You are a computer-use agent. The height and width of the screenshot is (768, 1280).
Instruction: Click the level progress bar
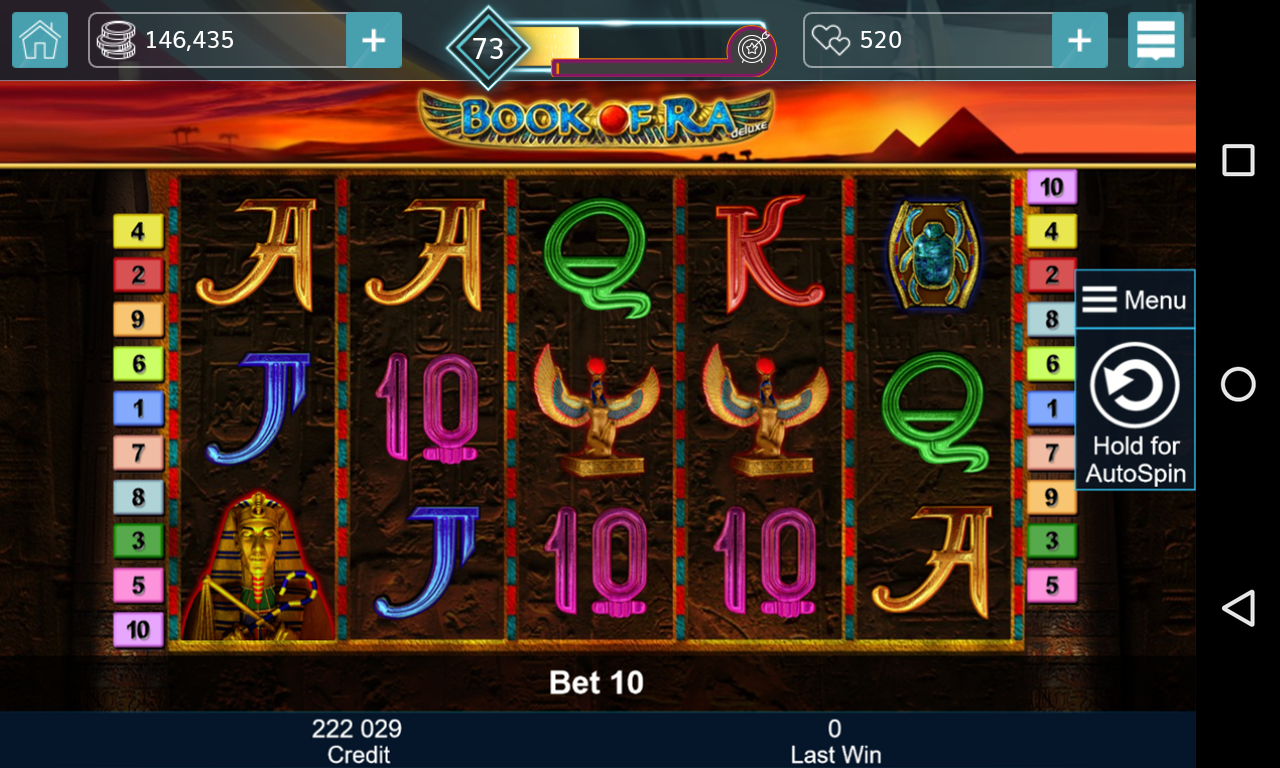click(640, 46)
